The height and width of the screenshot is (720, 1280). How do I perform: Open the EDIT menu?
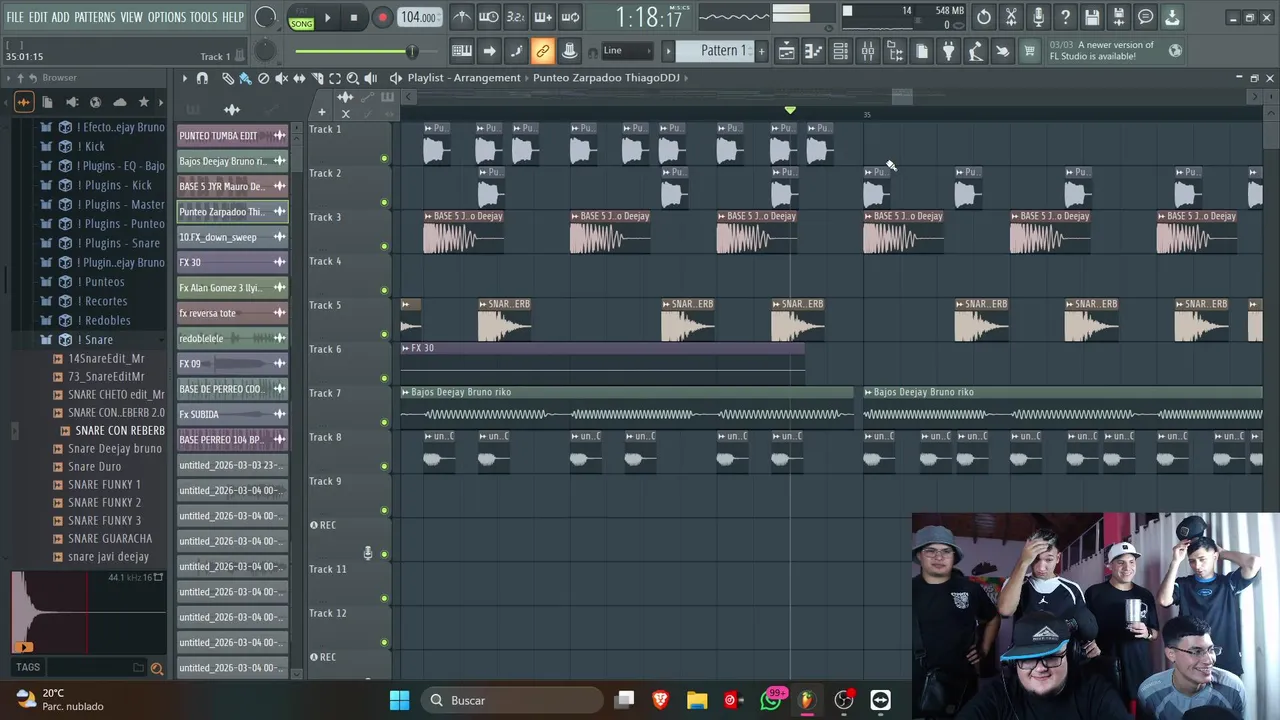click(x=38, y=17)
